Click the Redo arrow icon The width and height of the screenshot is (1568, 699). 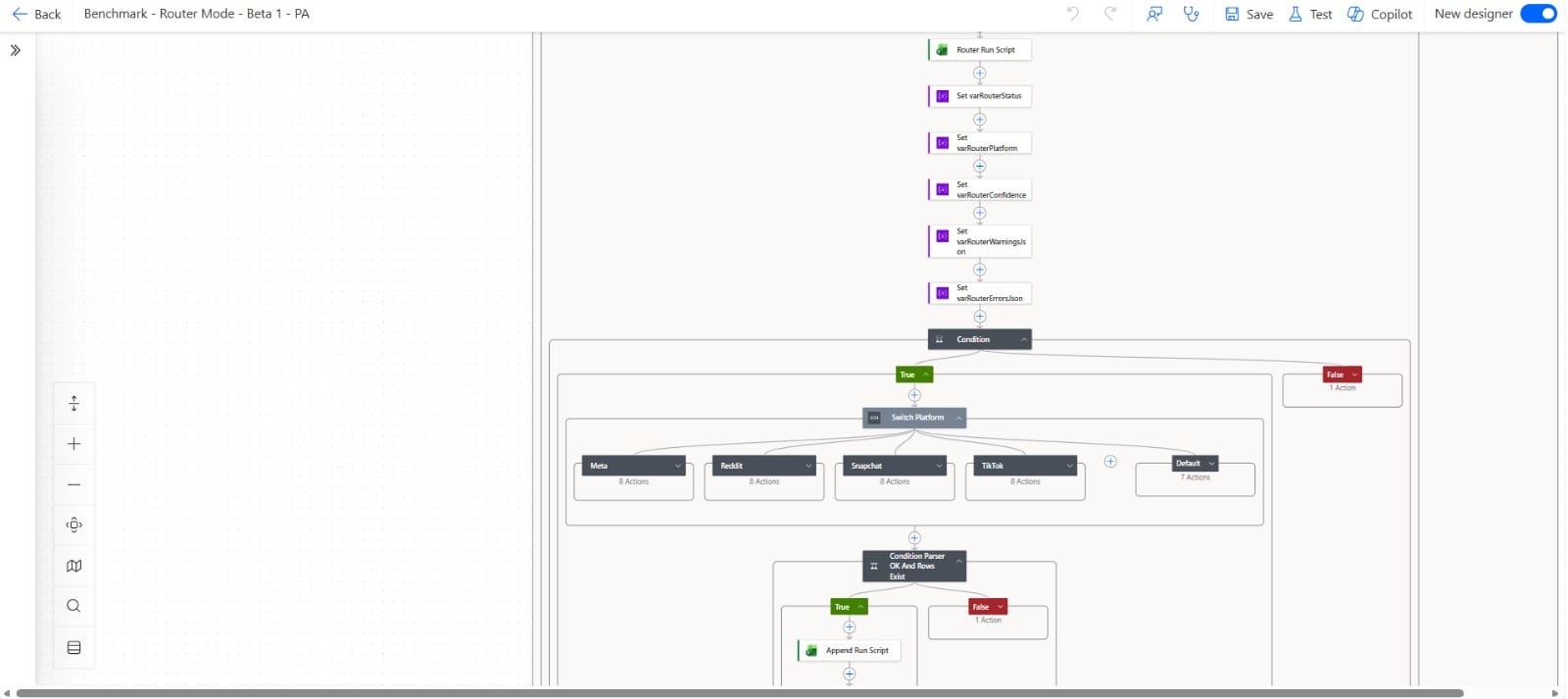1110,14
